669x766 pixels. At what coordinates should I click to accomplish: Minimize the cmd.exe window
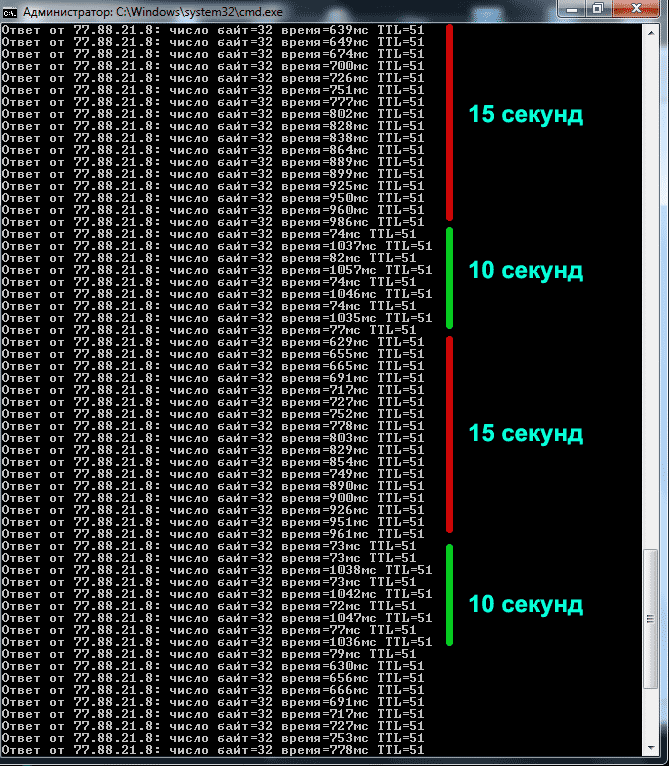click(572, 10)
